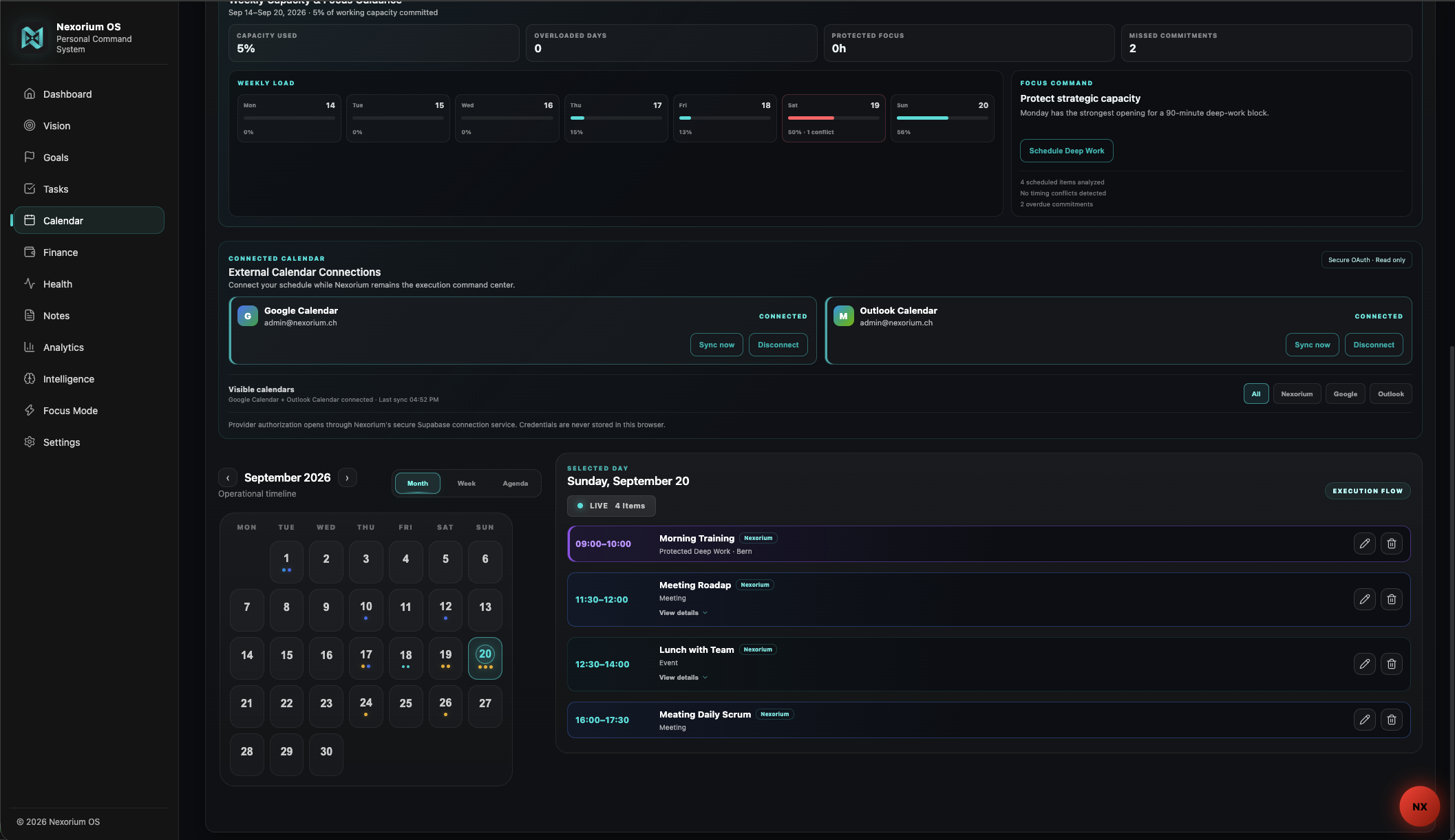The width and height of the screenshot is (1455, 840).
Task: Open the Vision page icon
Action: tap(30, 125)
